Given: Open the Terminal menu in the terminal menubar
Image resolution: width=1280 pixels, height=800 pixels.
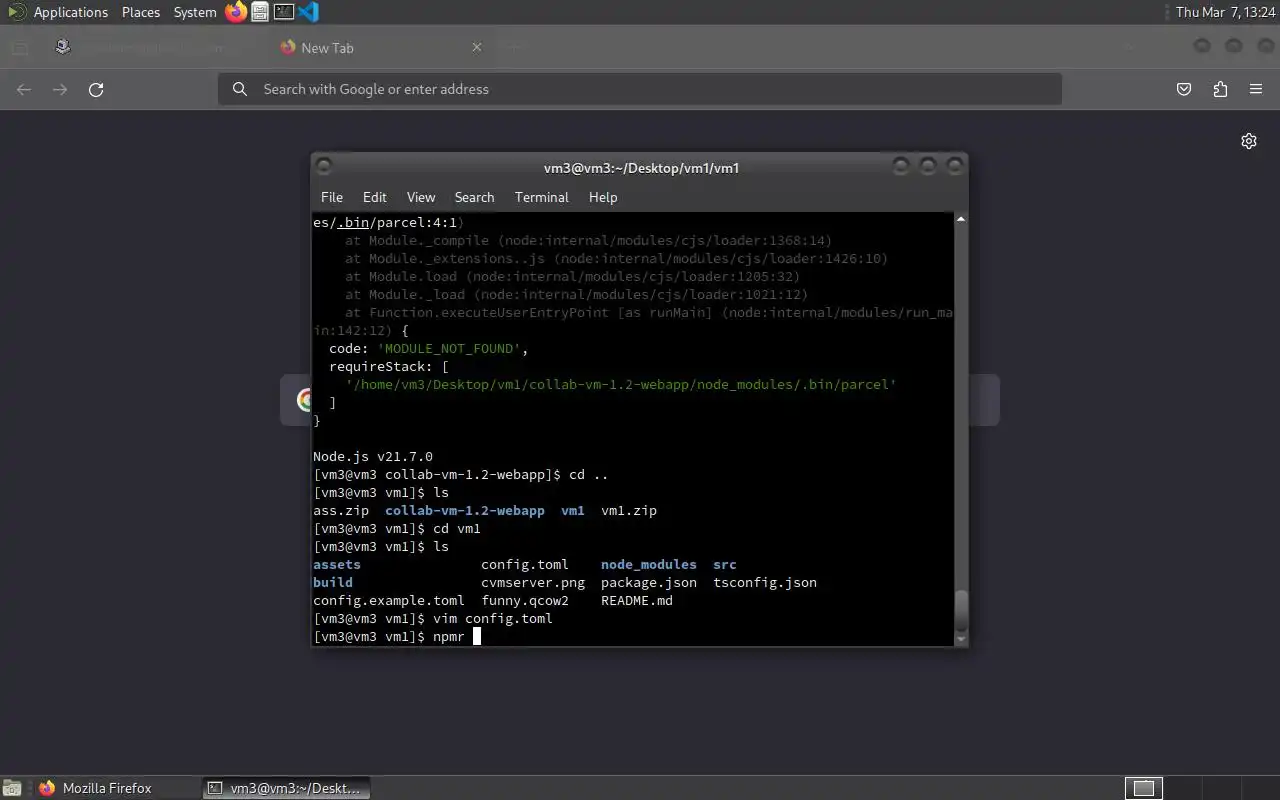Looking at the screenshot, I should tap(542, 197).
